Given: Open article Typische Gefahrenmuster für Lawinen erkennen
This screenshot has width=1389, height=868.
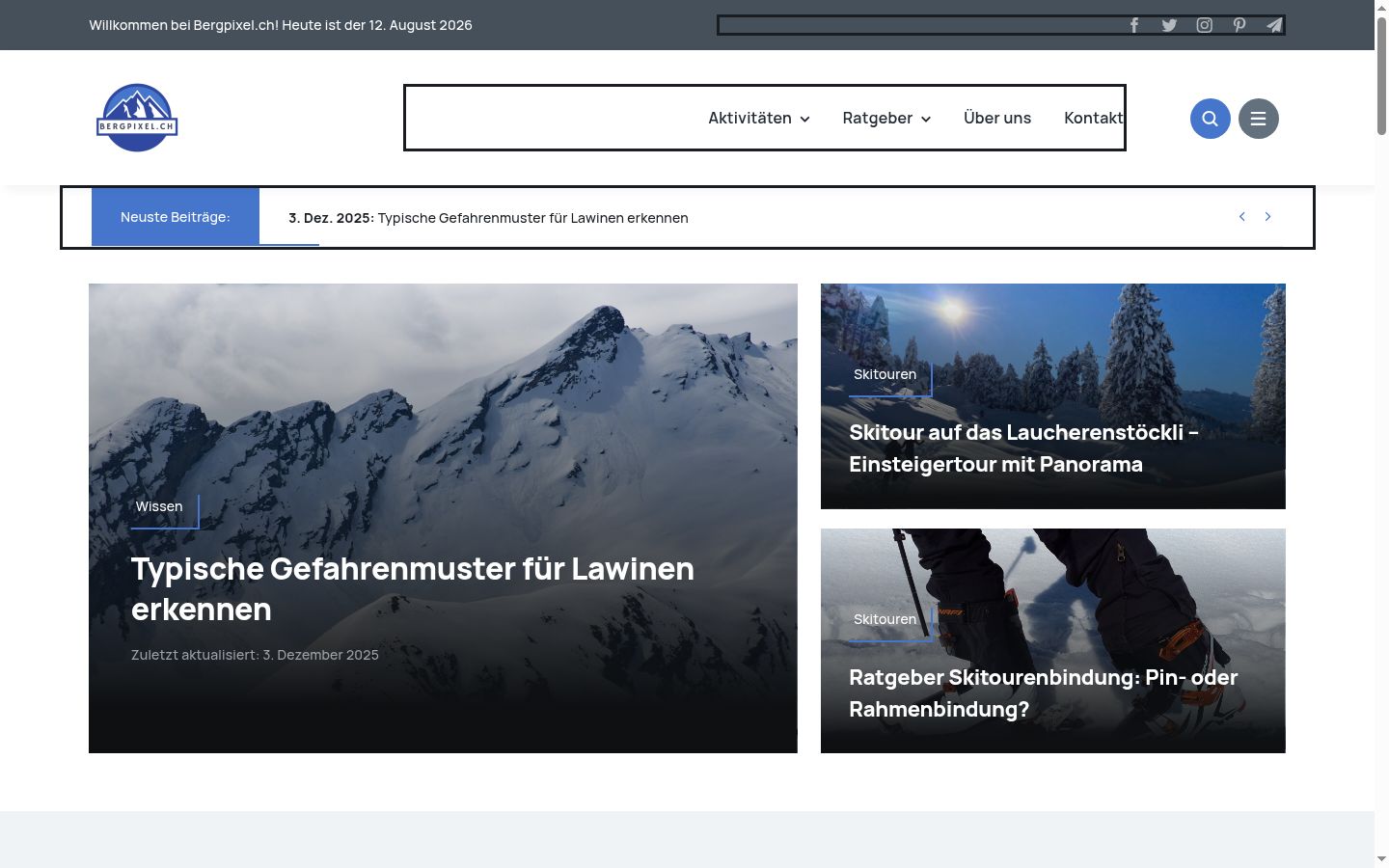Looking at the screenshot, I should [x=413, y=588].
